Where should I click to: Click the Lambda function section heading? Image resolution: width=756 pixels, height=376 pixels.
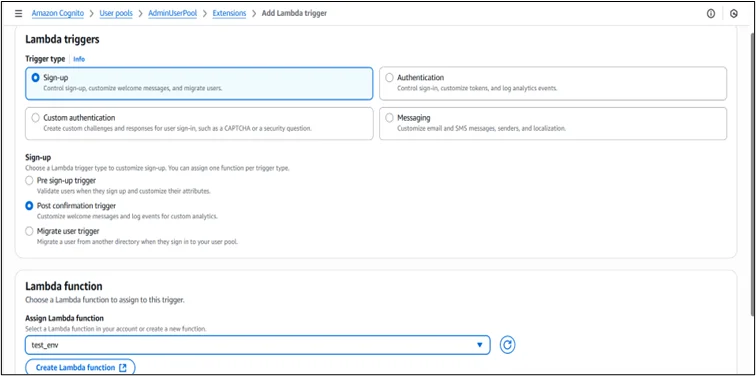pyautogui.click(x=64, y=286)
